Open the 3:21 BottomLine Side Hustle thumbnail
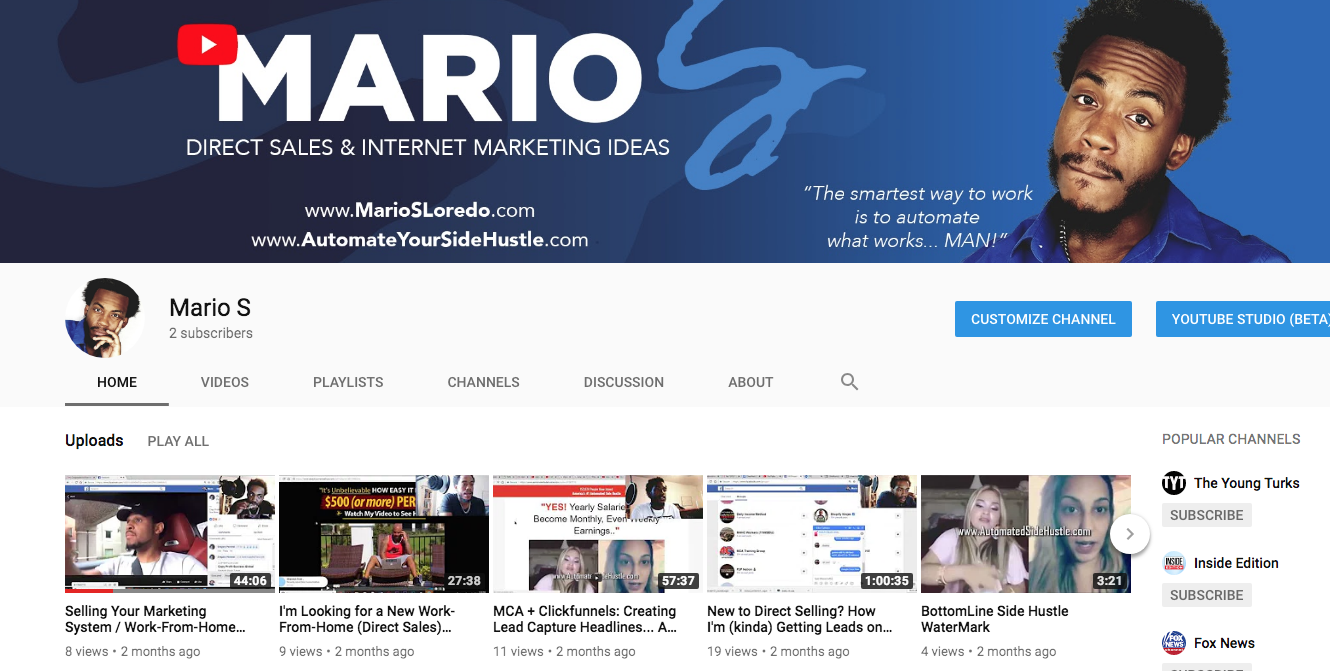 [x=1026, y=534]
